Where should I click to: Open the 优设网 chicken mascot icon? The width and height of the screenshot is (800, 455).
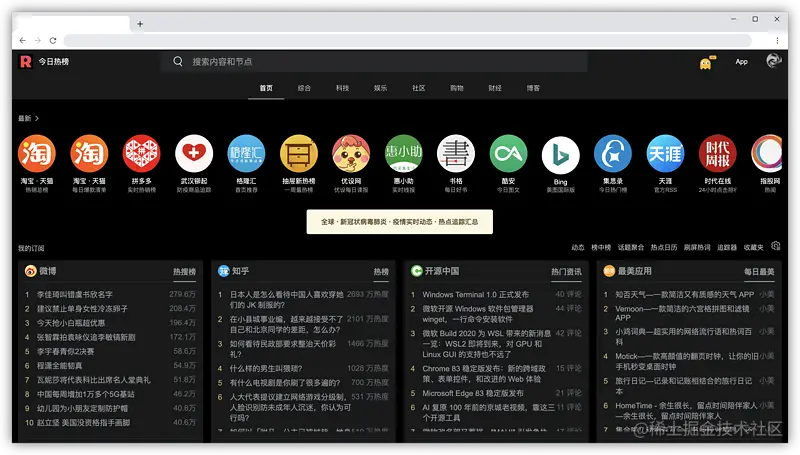(351, 154)
